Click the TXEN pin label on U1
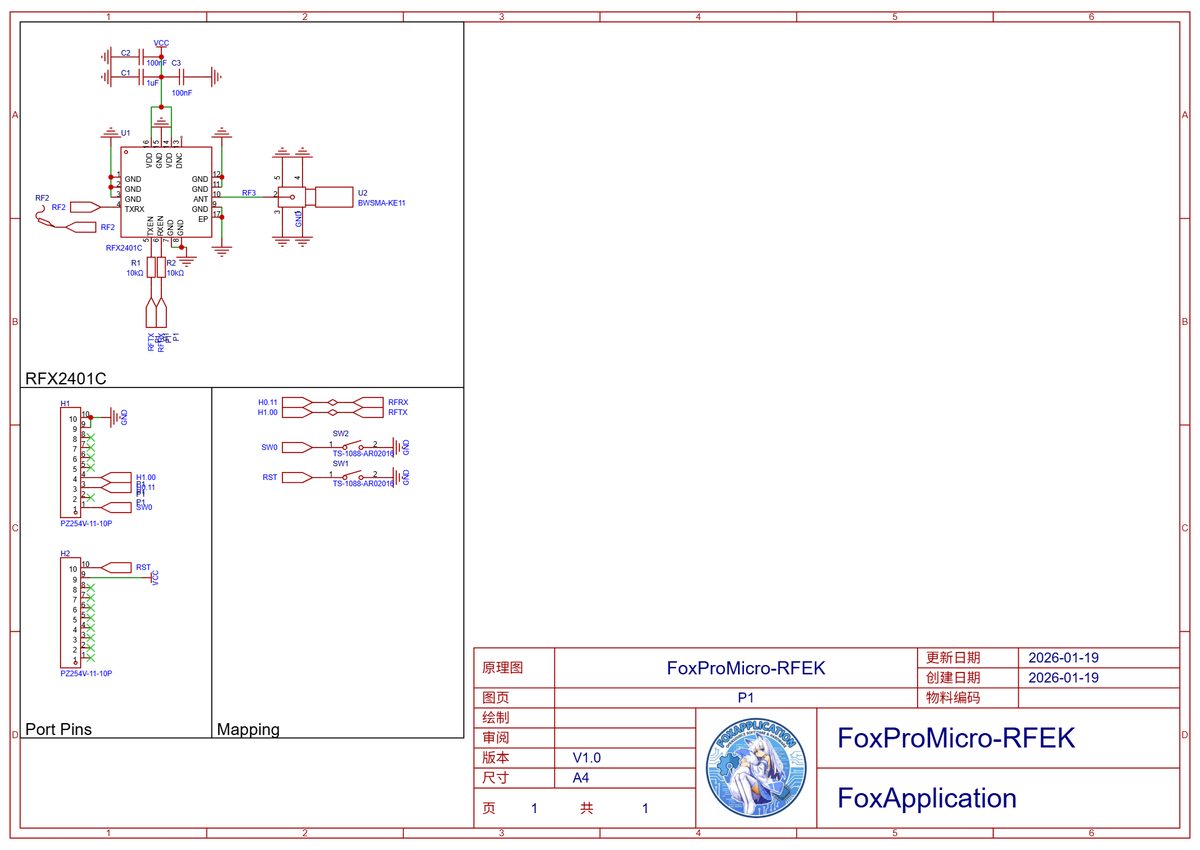The width and height of the screenshot is (1200, 850). [x=150, y=226]
